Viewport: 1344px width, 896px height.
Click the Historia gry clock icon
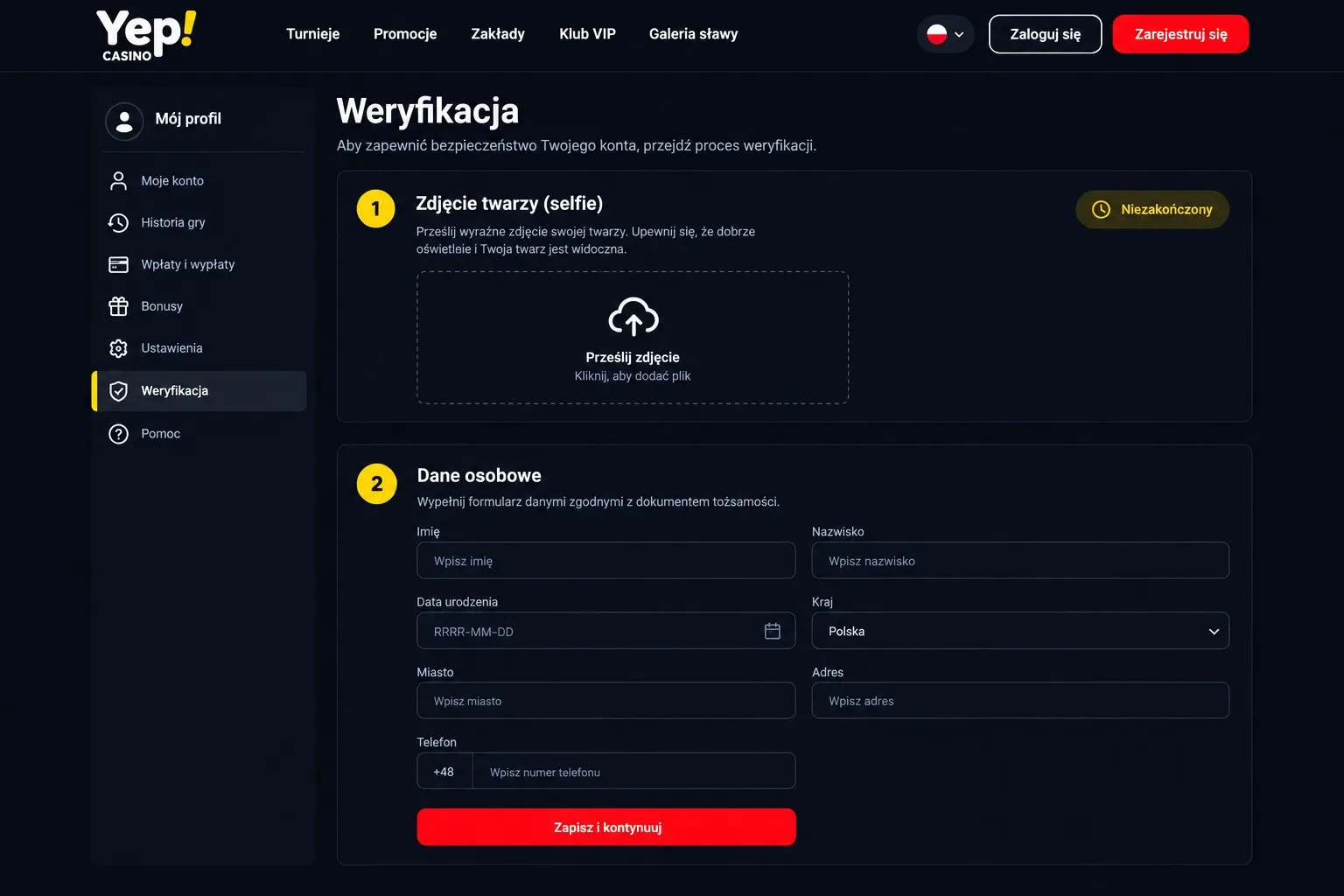click(x=118, y=222)
